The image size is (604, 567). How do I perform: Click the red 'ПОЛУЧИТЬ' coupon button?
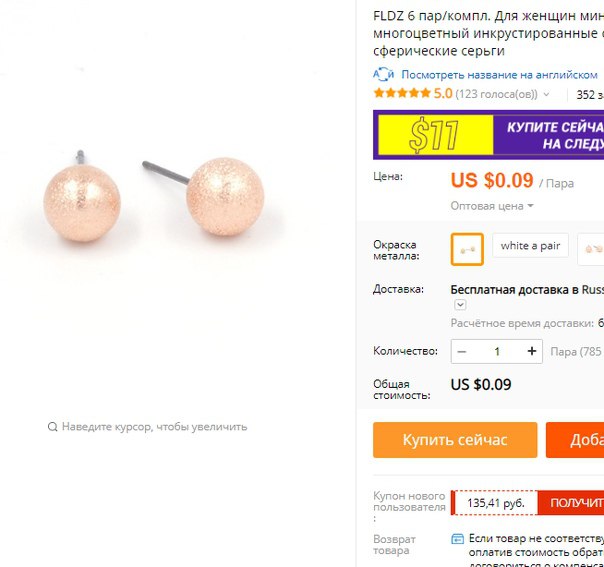point(571,503)
